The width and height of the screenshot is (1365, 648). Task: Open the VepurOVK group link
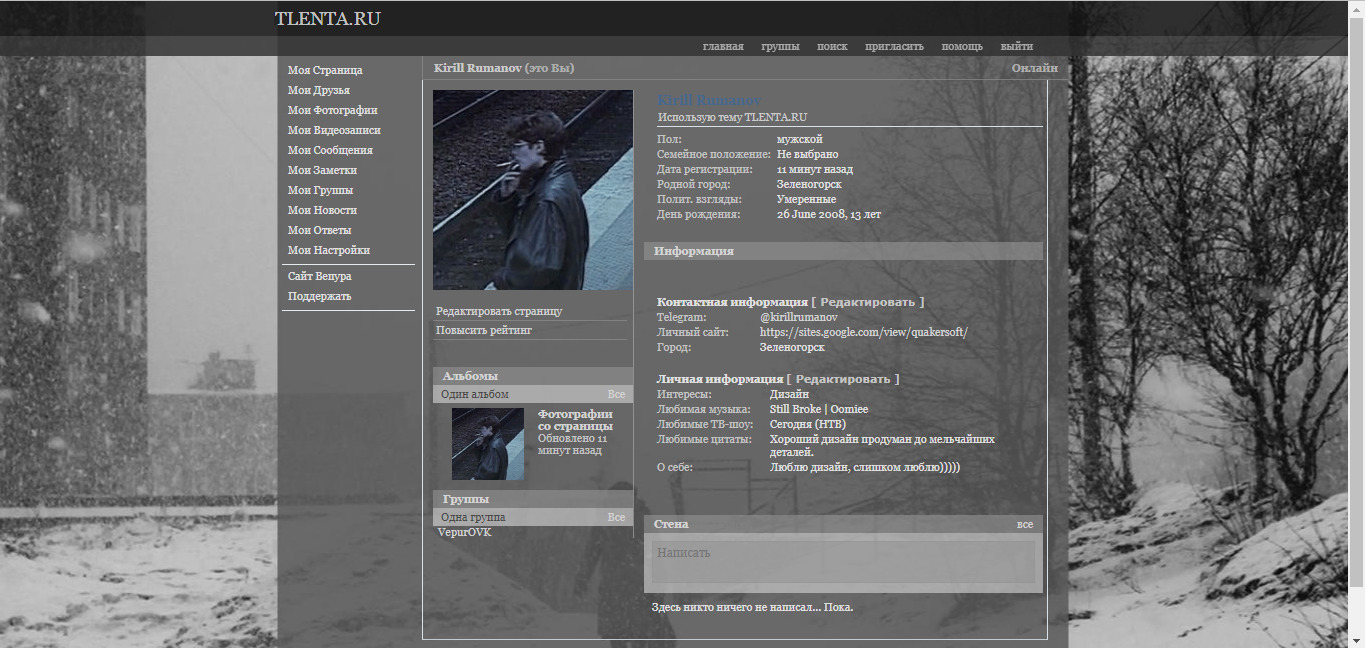(464, 532)
